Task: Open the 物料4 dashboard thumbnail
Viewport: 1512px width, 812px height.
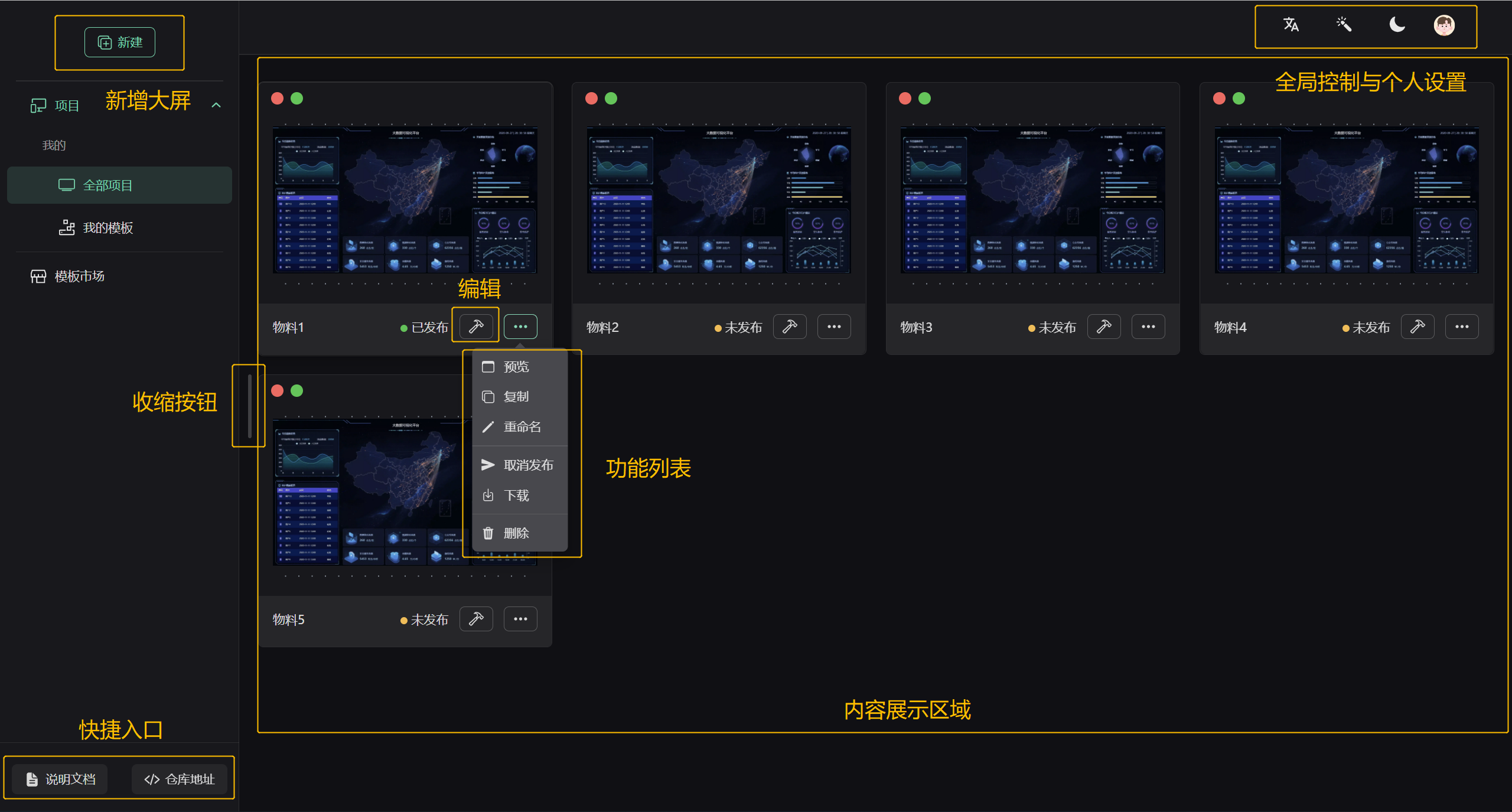Action: point(1347,200)
